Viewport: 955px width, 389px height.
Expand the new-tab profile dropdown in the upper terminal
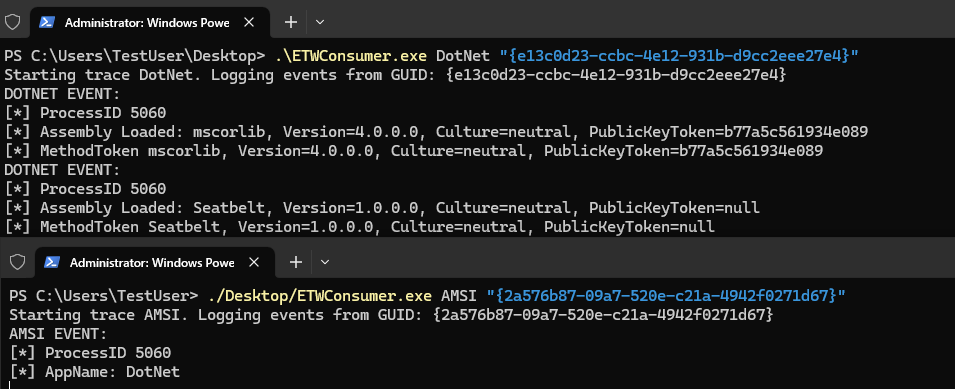pos(320,23)
